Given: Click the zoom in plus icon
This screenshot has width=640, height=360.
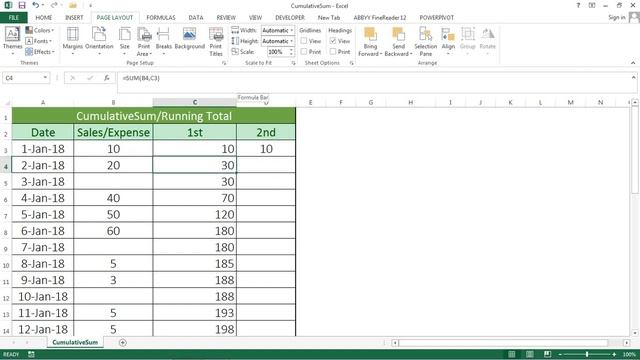Looking at the screenshot, I should click(614, 354).
